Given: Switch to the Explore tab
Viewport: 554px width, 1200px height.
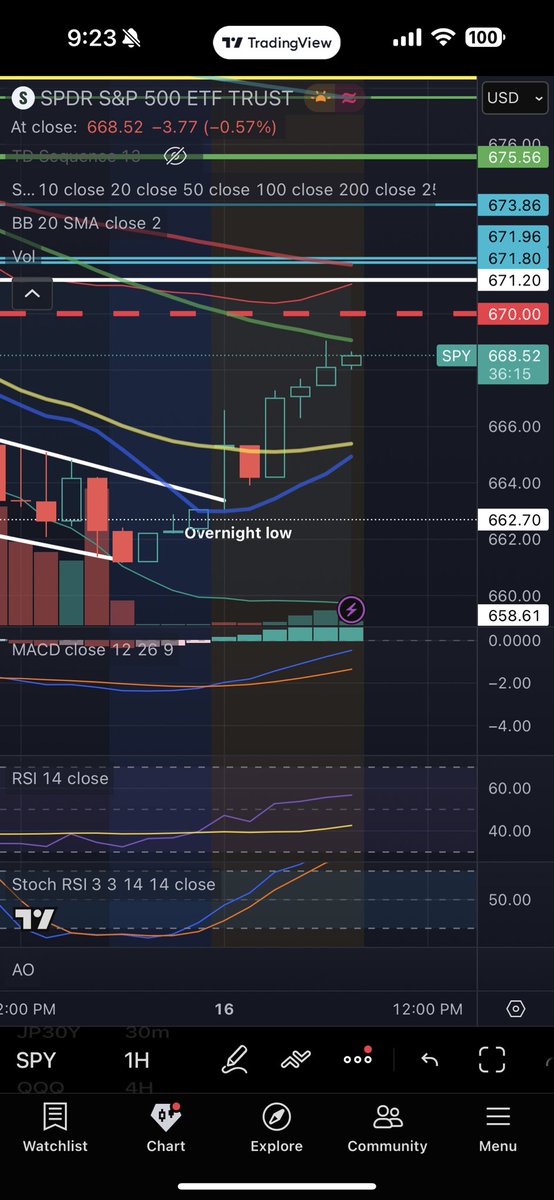Looking at the screenshot, I should point(276,1128).
